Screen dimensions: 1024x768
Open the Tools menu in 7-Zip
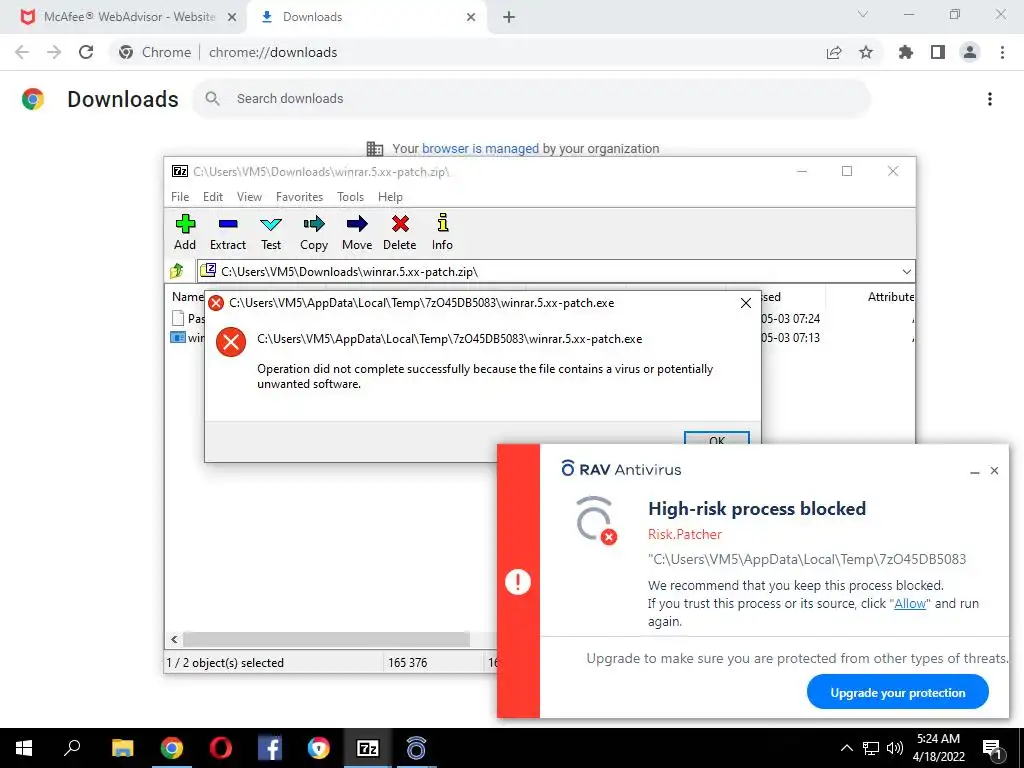[350, 197]
